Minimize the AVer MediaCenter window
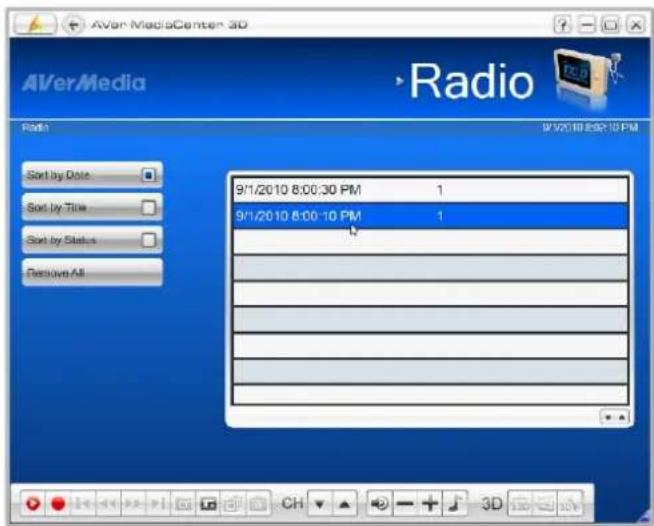Screen dimensions: 654x526 point(586,25)
